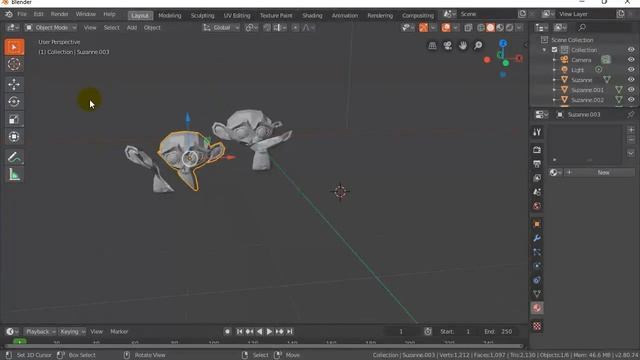This screenshot has width=640, height=360.
Task: Open Texture properties tab
Action: pyautogui.click(x=537, y=326)
